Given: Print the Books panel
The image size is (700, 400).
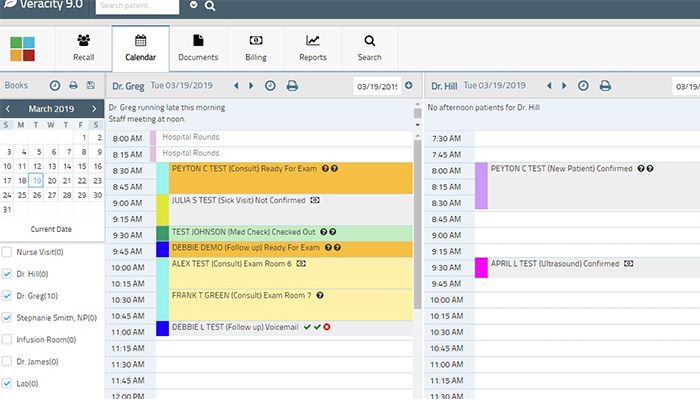Looking at the screenshot, I should click(73, 85).
